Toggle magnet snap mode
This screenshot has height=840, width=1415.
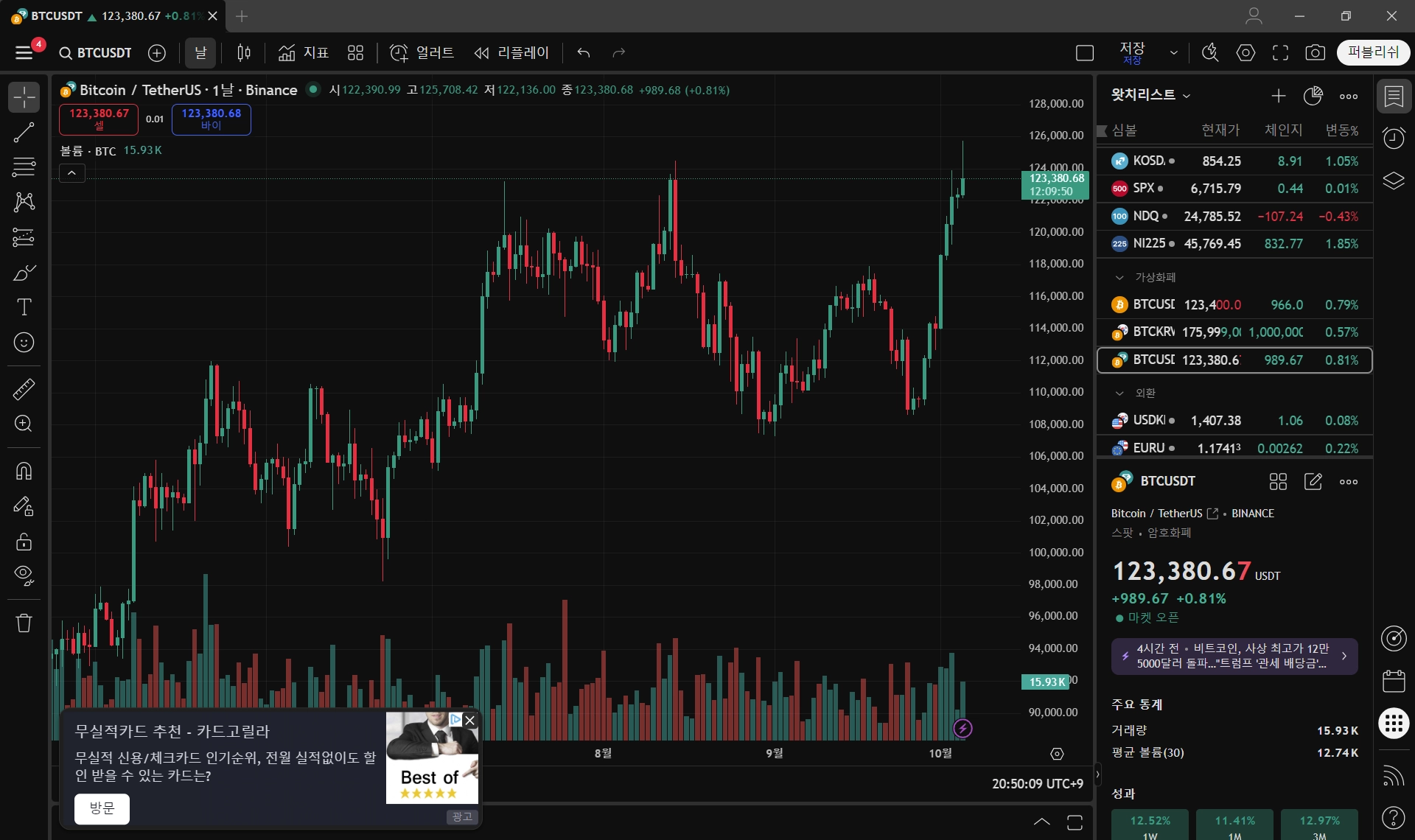pos(24,471)
